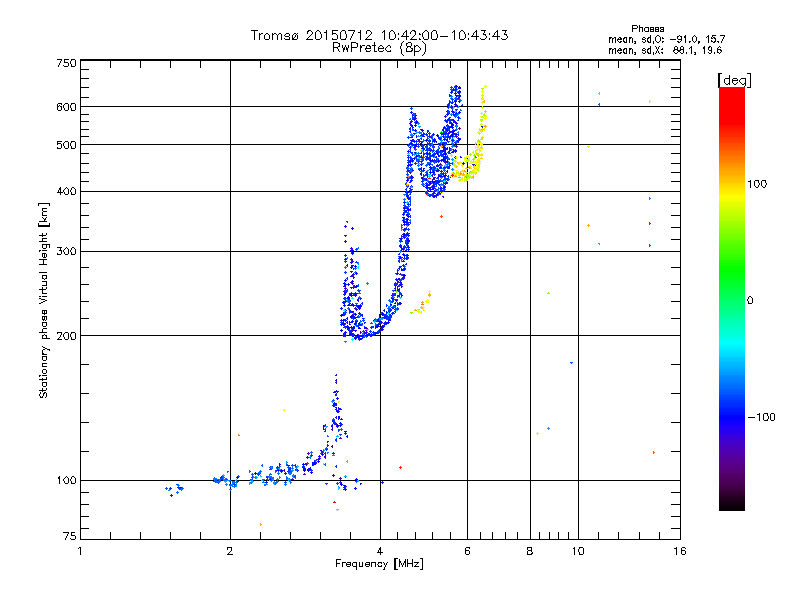Click the x-axis tick label '10'
The width and height of the screenshot is (800, 600).
[x=578, y=551]
